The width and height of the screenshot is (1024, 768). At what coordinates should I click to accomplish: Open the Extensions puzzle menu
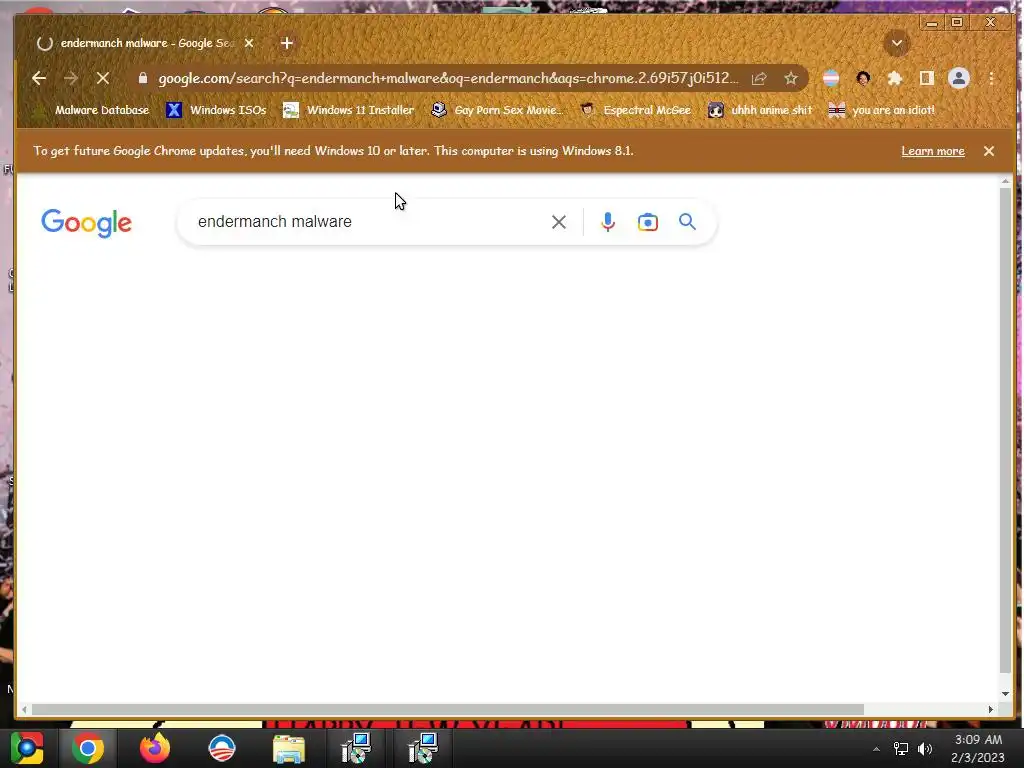click(895, 78)
